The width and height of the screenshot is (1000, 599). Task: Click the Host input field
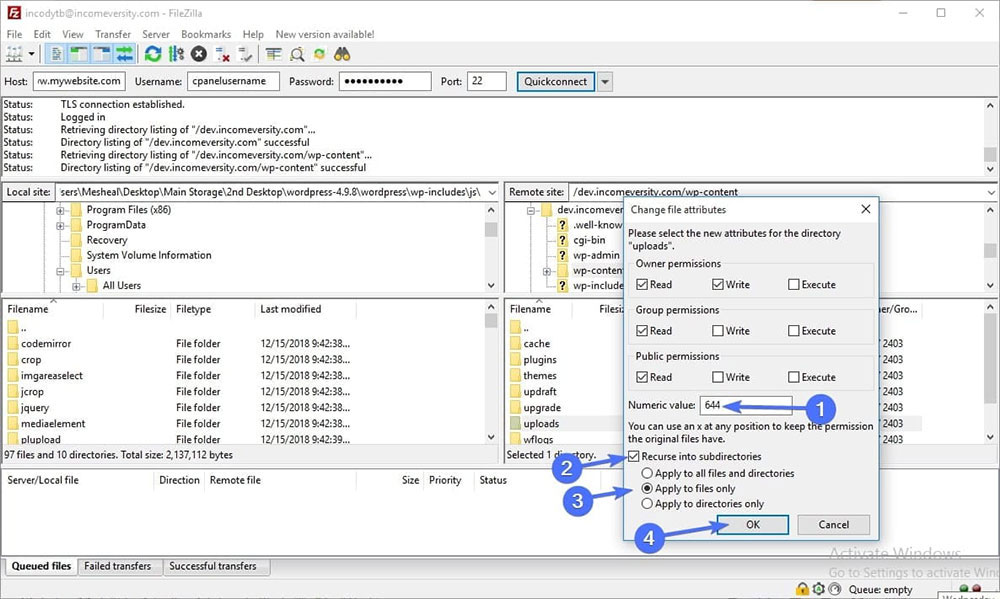click(80, 82)
